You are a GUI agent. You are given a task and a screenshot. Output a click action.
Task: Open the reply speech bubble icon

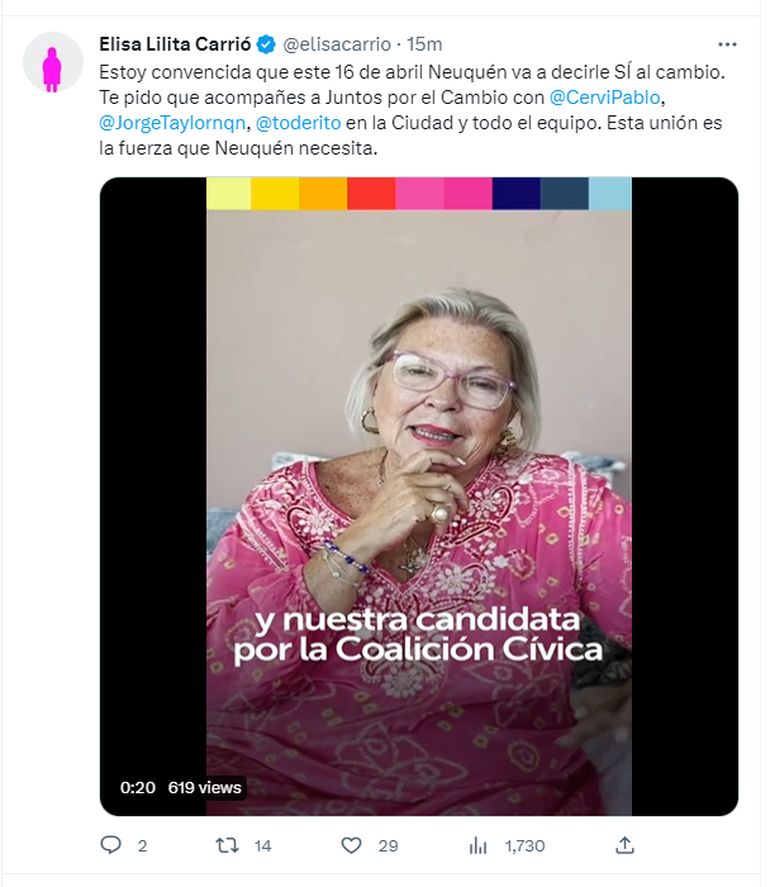110,845
